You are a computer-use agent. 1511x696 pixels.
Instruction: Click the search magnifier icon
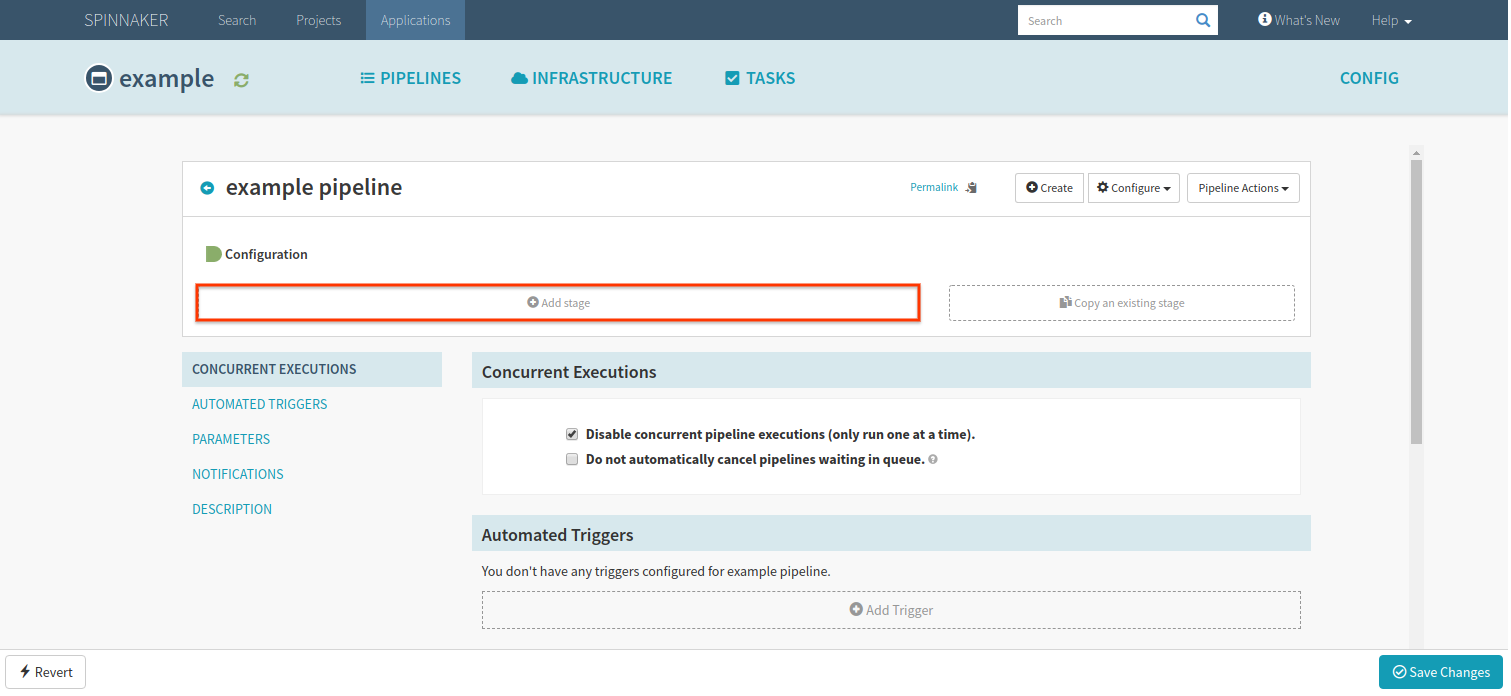point(1202,20)
